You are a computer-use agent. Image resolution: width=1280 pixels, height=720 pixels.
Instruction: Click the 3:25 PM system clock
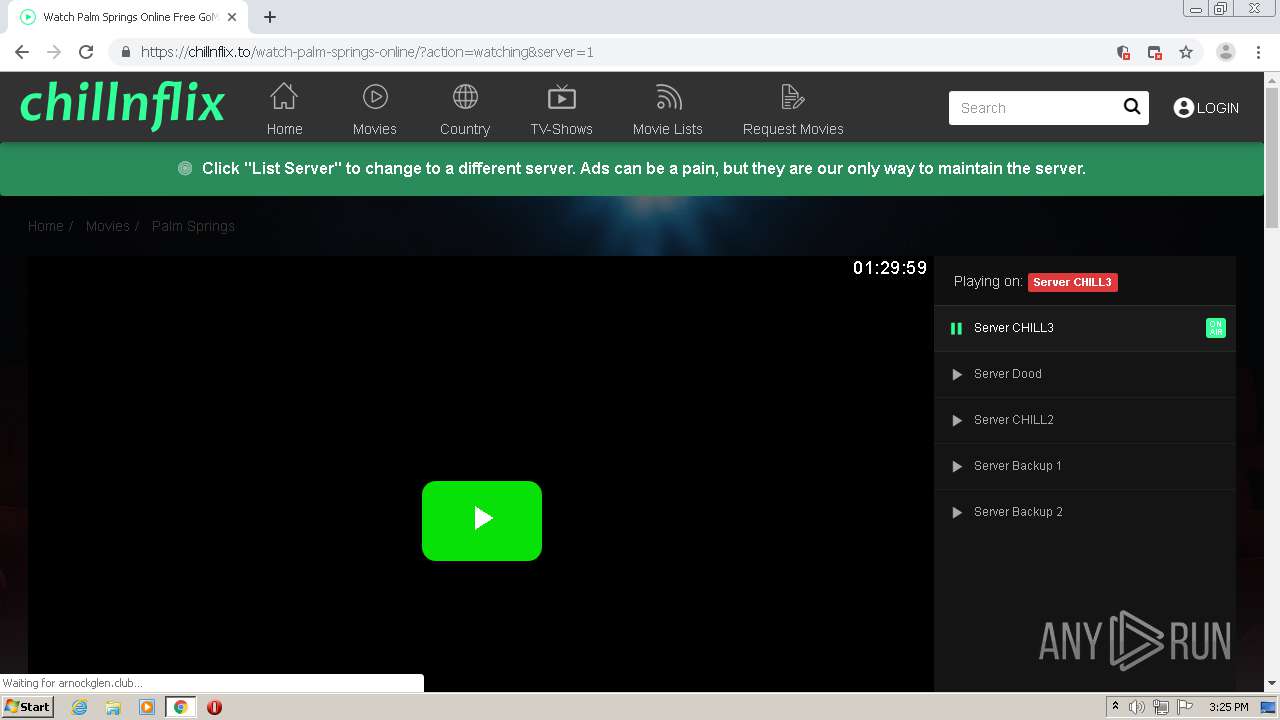[x=1228, y=707]
